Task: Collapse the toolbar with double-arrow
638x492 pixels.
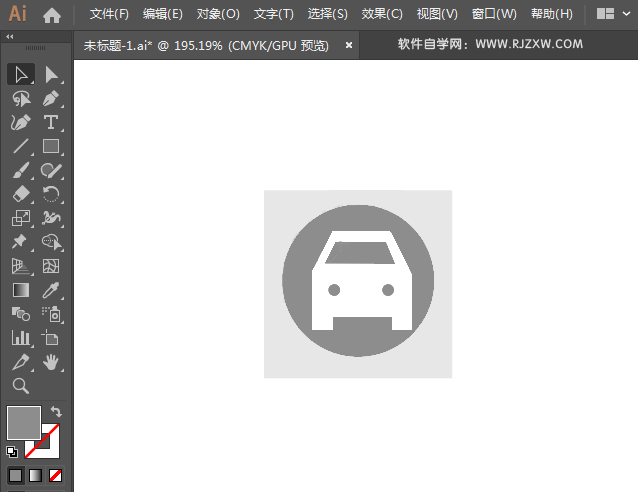Action: click(x=10, y=37)
